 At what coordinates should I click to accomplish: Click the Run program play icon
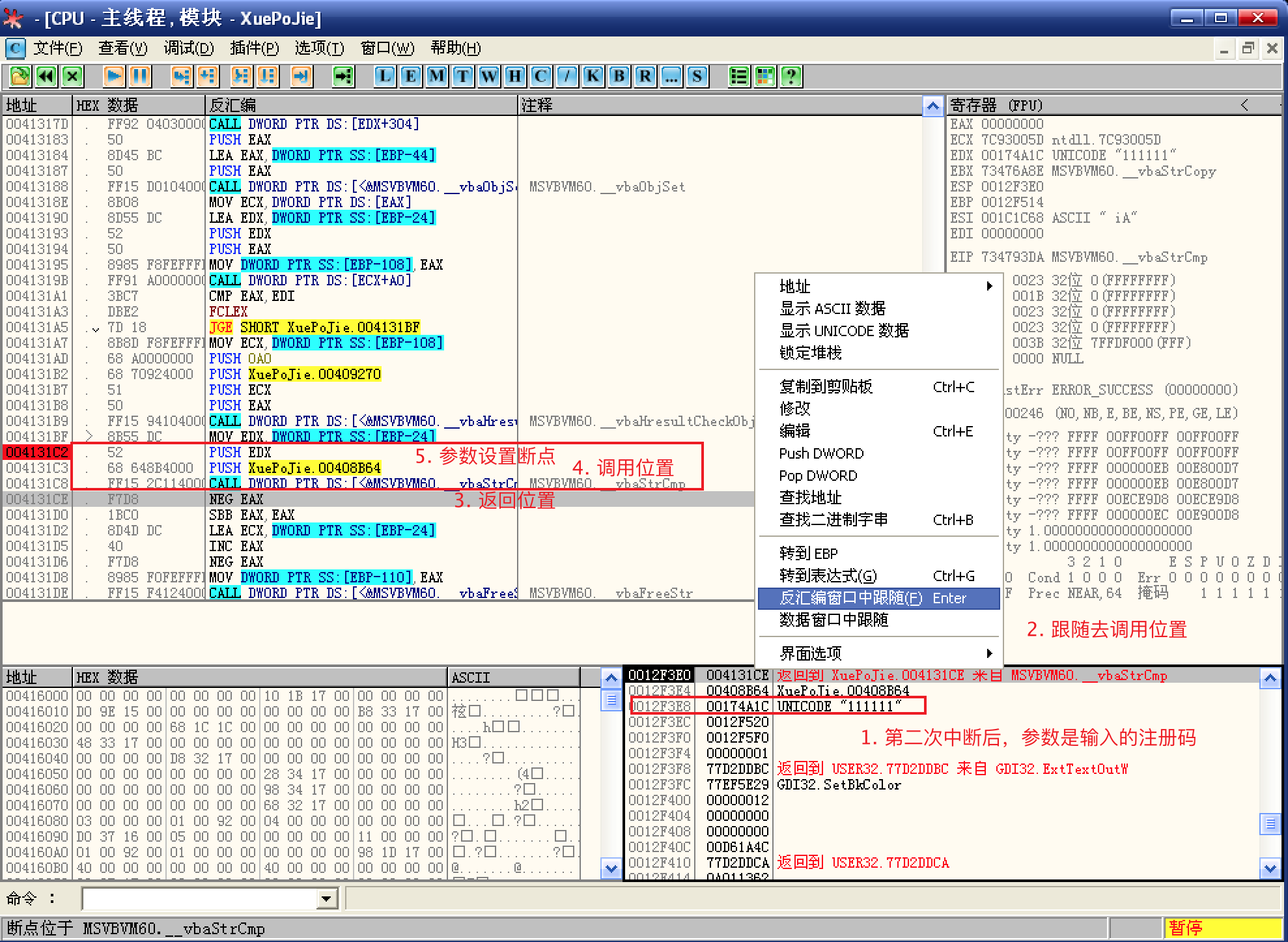113,77
